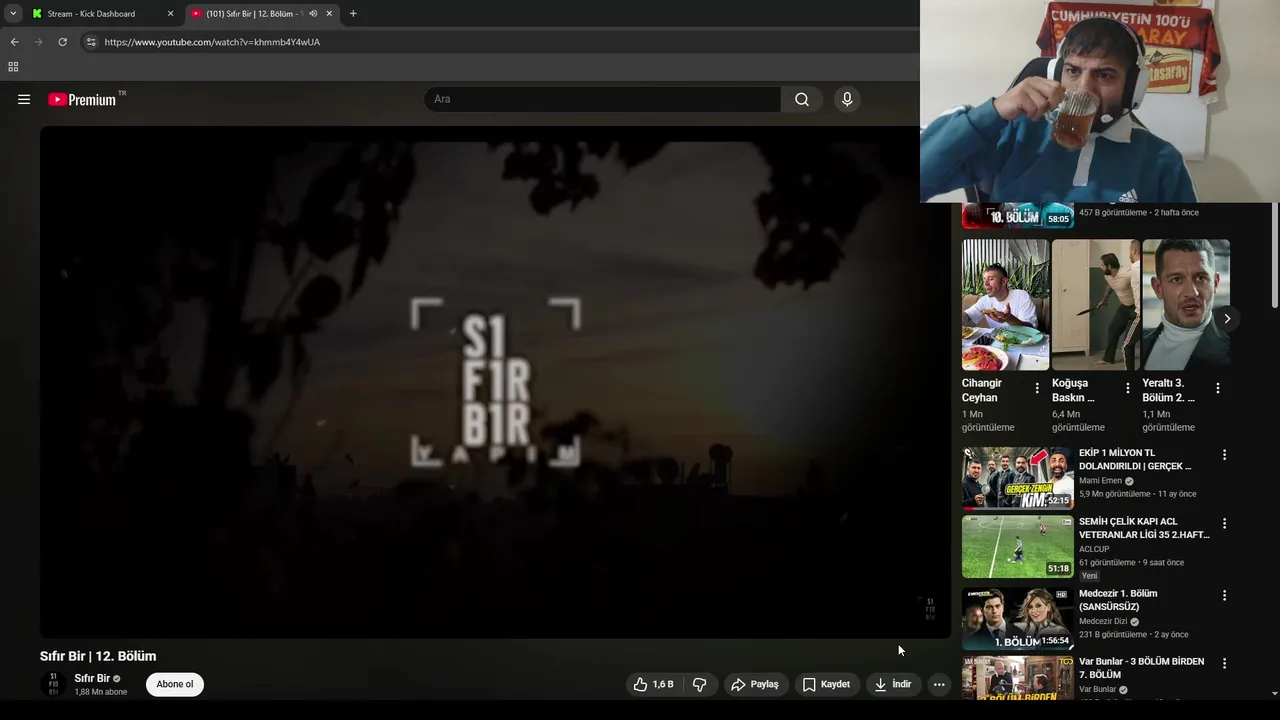Open the apps grid icon in bookmarks bar
The image size is (1280, 720).
pyautogui.click(x=13, y=67)
